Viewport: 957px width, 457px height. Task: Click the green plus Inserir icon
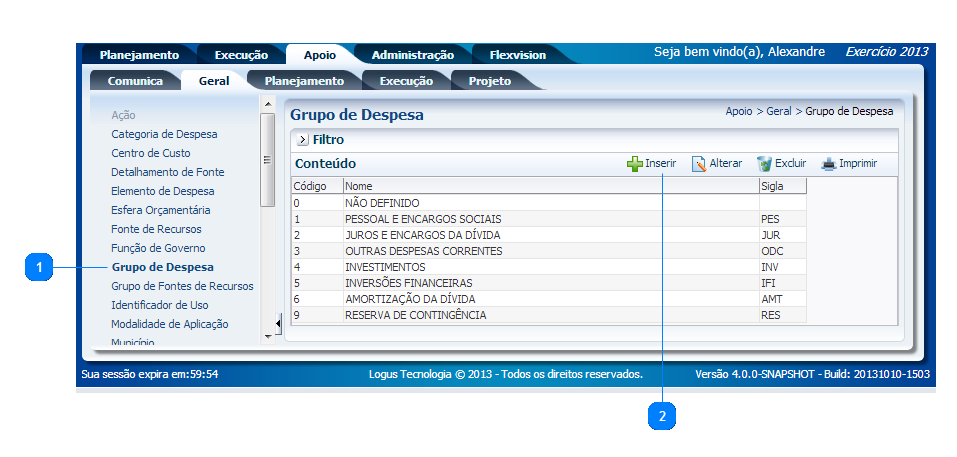634,164
